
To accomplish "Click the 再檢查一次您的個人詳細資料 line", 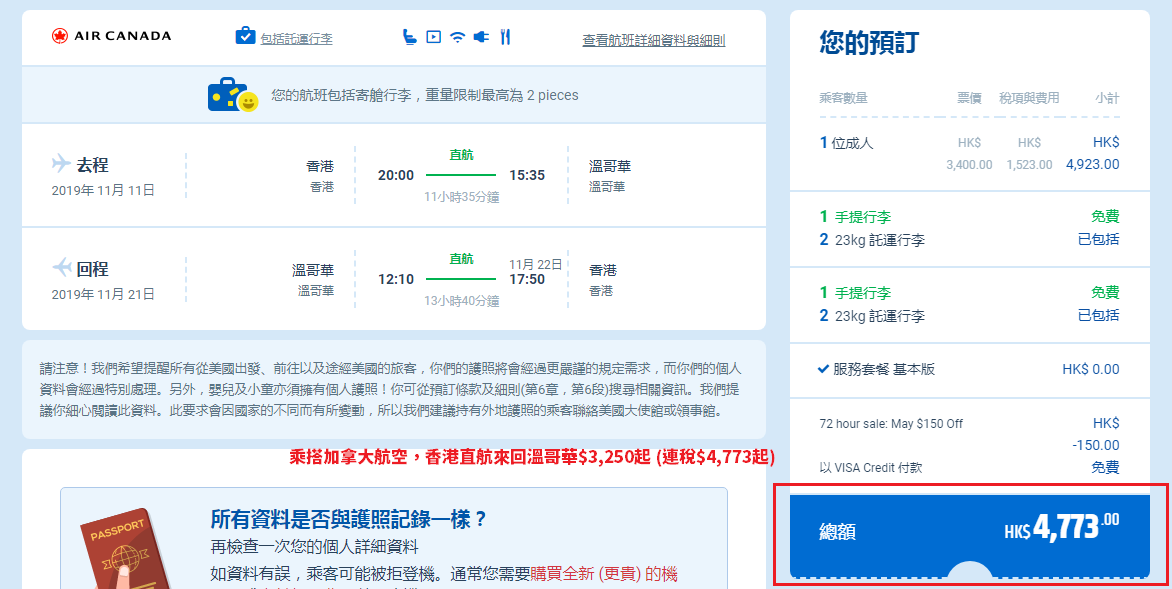I will pos(314,546).
